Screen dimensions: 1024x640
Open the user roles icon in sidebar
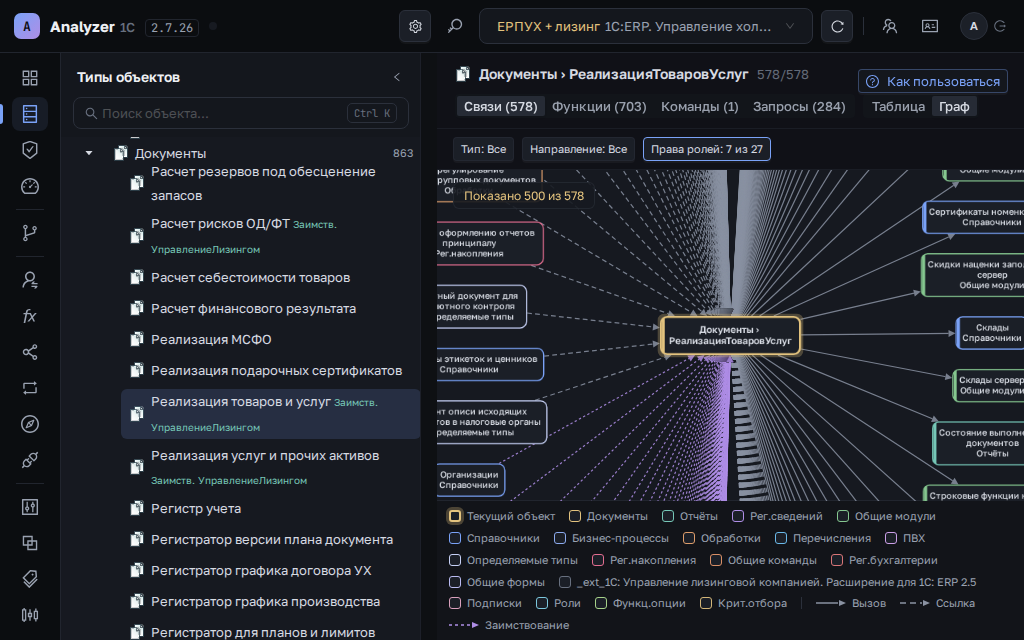point(30,280)
